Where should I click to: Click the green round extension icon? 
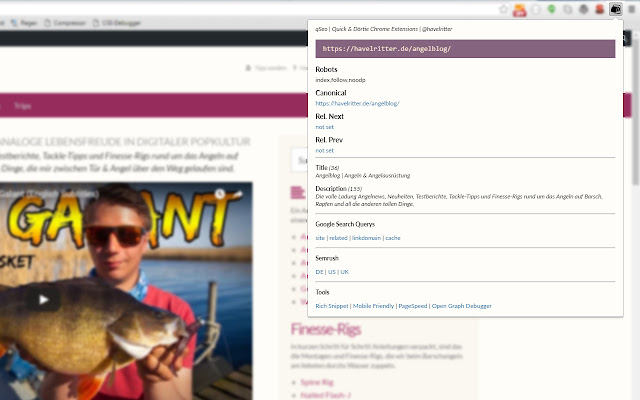click(551, 9)
